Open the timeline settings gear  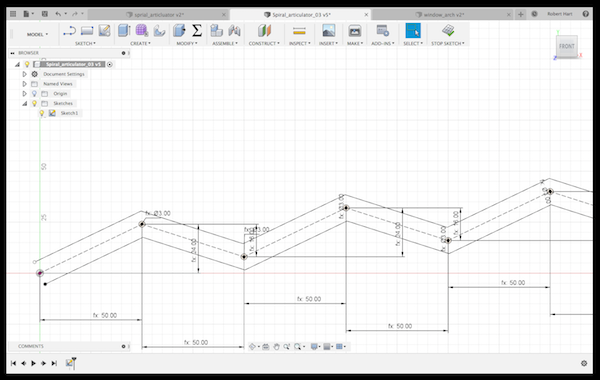pyautogui.click(x=584, y=363)
